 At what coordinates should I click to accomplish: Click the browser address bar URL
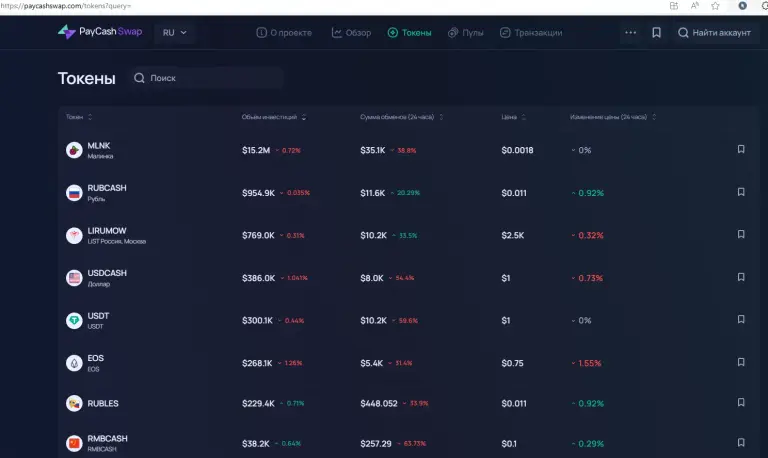tap(66, 6)
